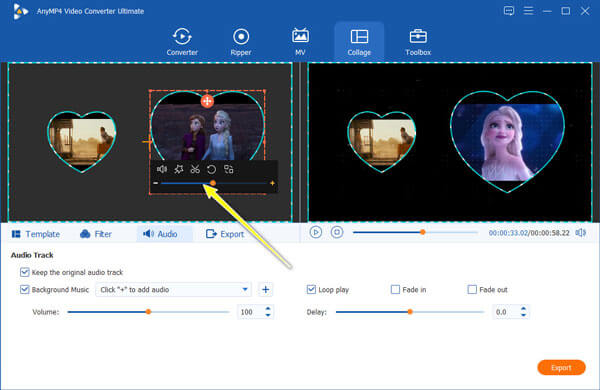Switch to the Export tab
The width and height of the screenshot is (600, 390).
(x=225, y=234)
